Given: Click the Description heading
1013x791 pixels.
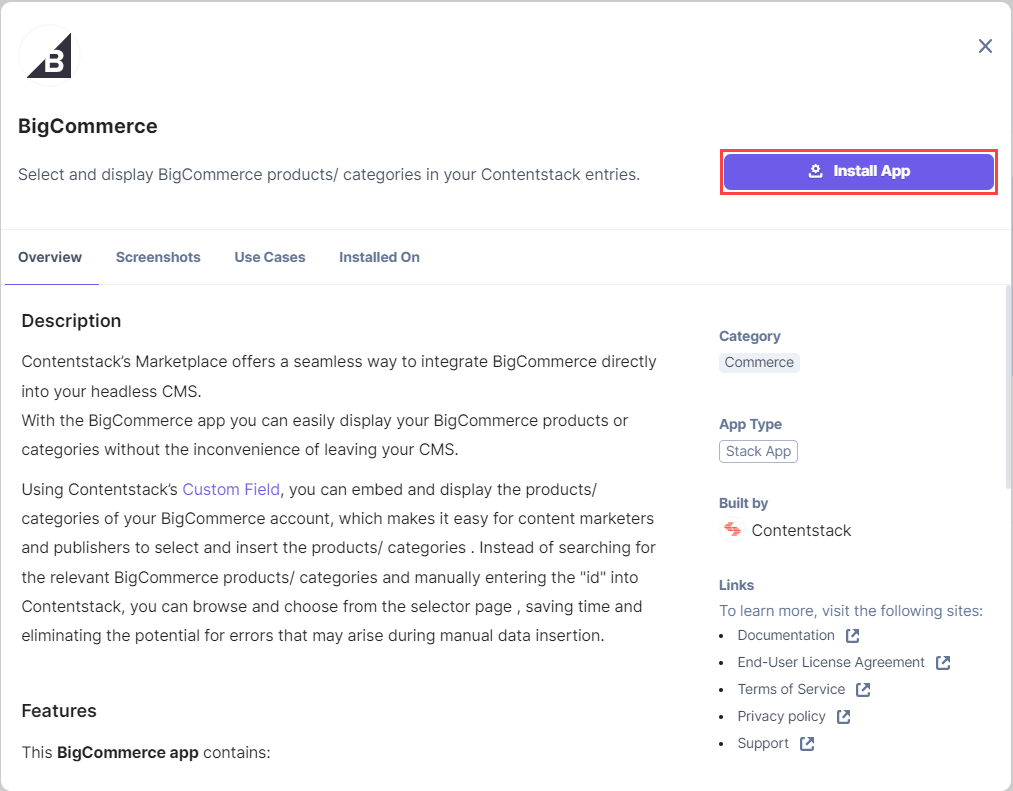Looking at the screenshot, I should click(71, 321).
